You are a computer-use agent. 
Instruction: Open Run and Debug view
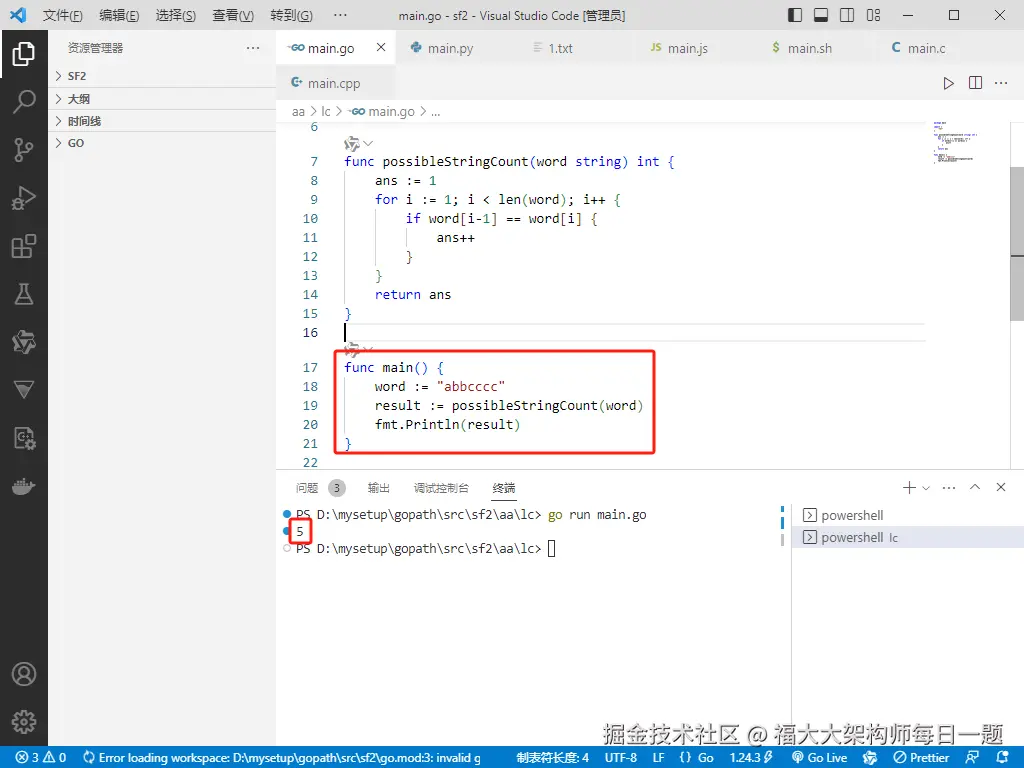point(24,199)
